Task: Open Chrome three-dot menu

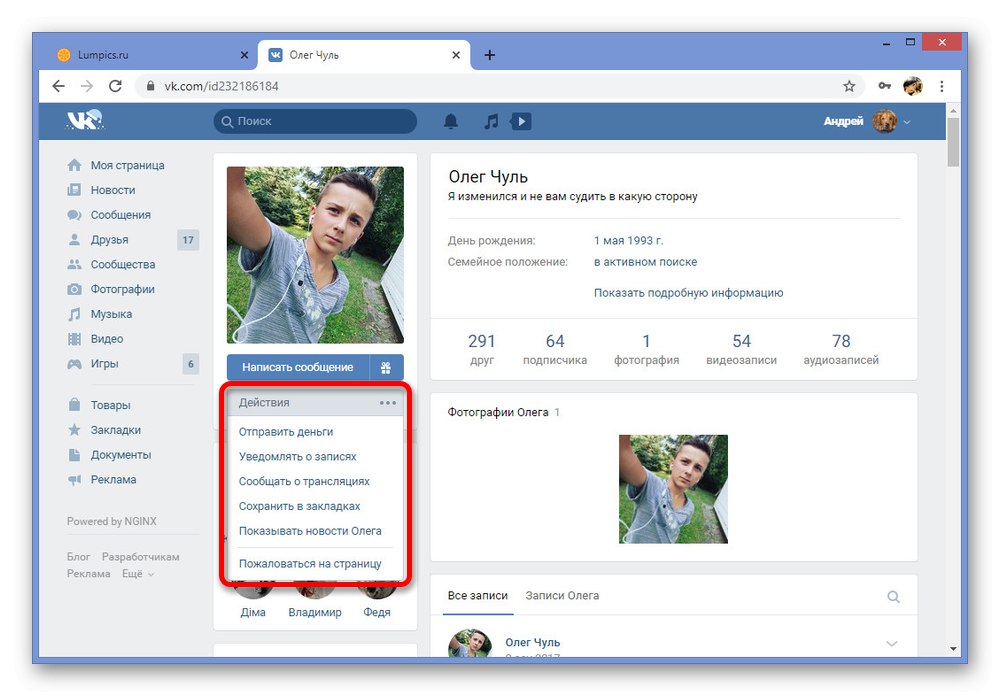Action: tap(942, 86)
